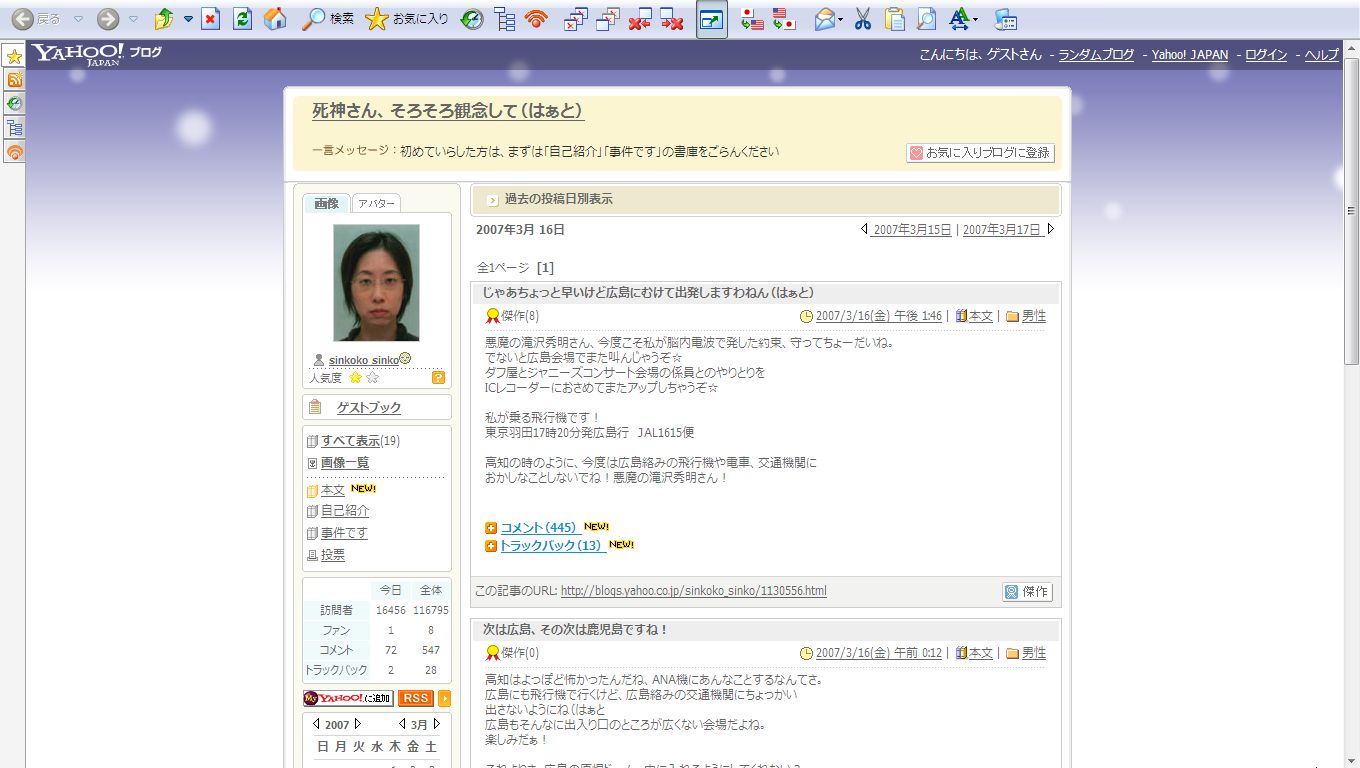Open the ゲストブック guestbook link
1360x768 pixels.
tap(368, 408)
